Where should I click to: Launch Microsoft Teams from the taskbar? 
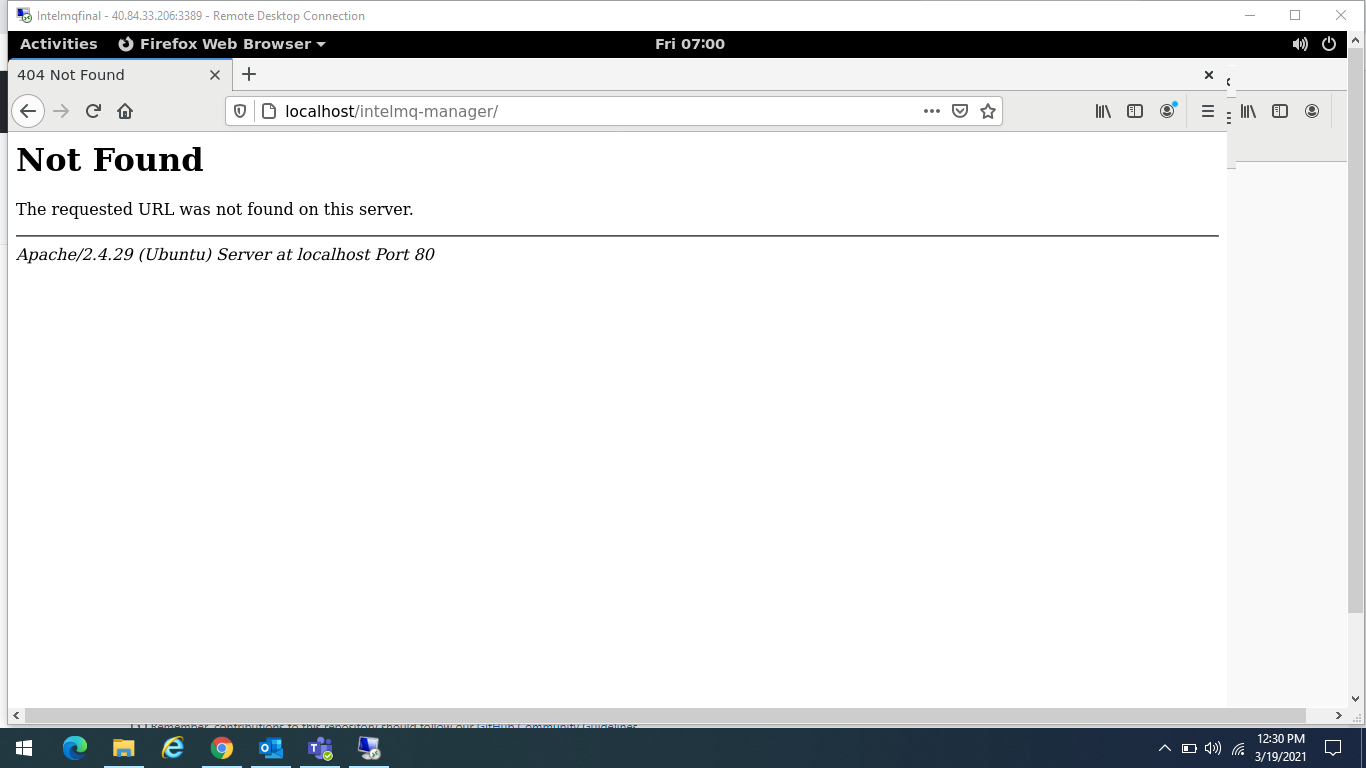pos(320,748)
